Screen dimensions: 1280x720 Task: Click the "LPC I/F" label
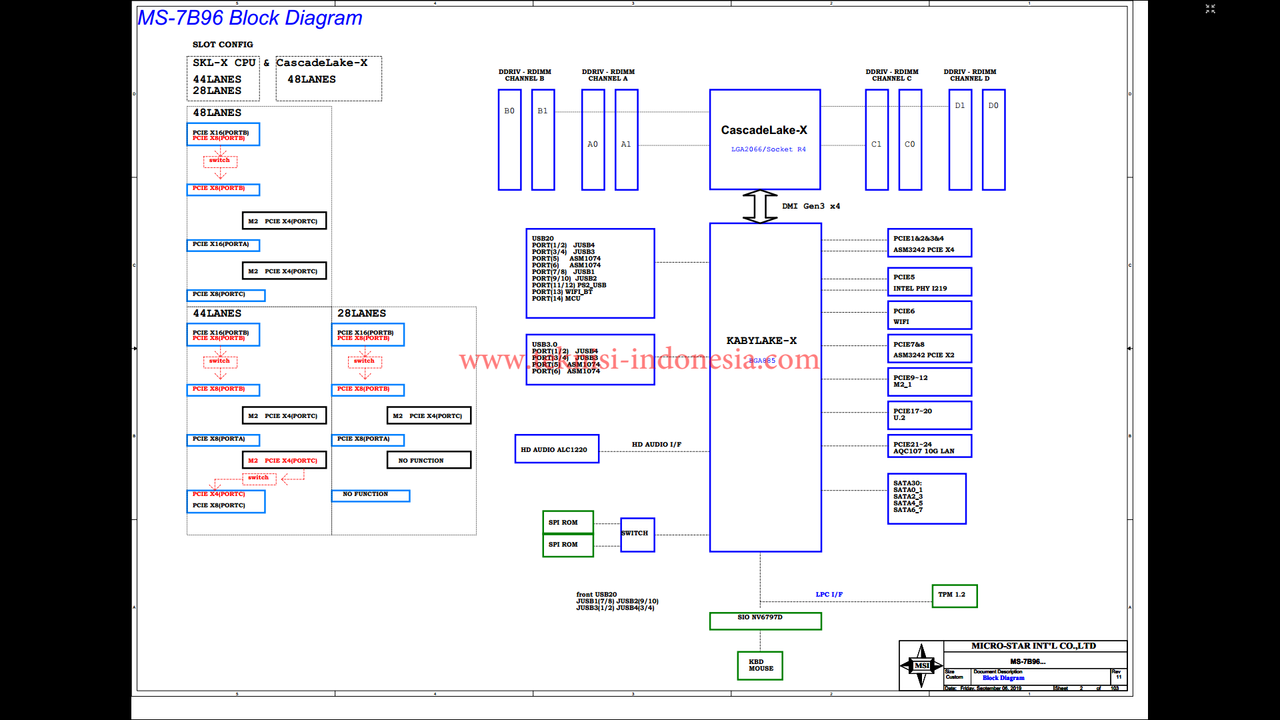[829, 595]
